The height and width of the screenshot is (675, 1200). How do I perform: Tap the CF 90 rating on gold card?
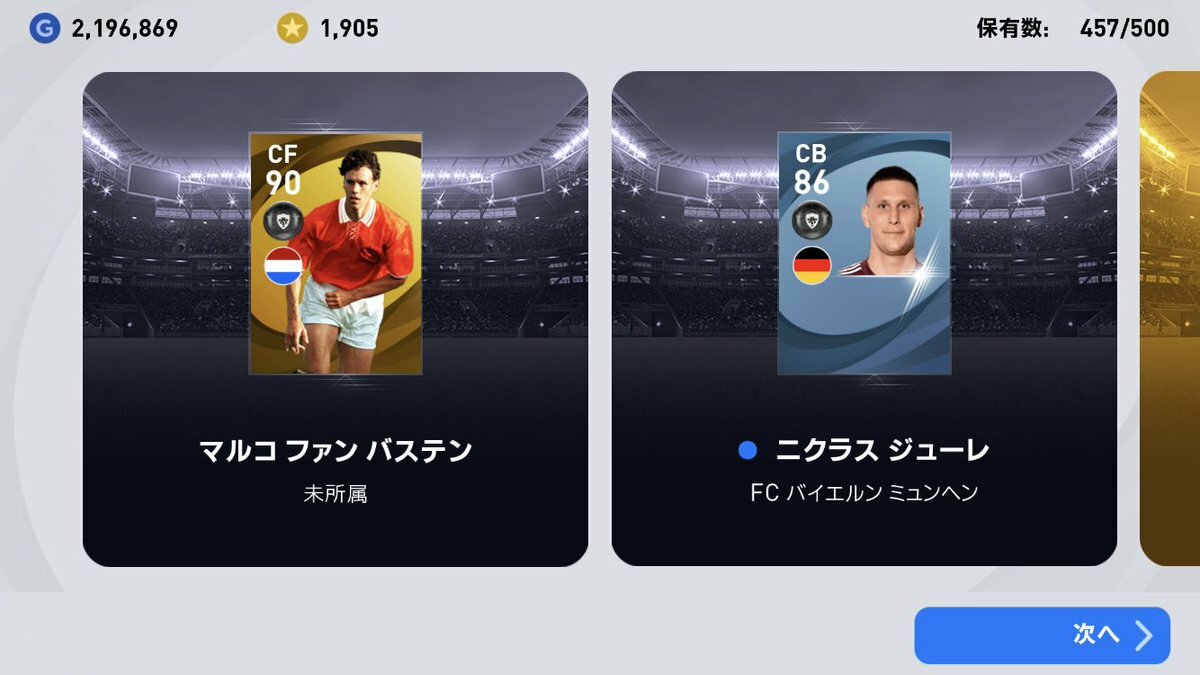(284, 170)
